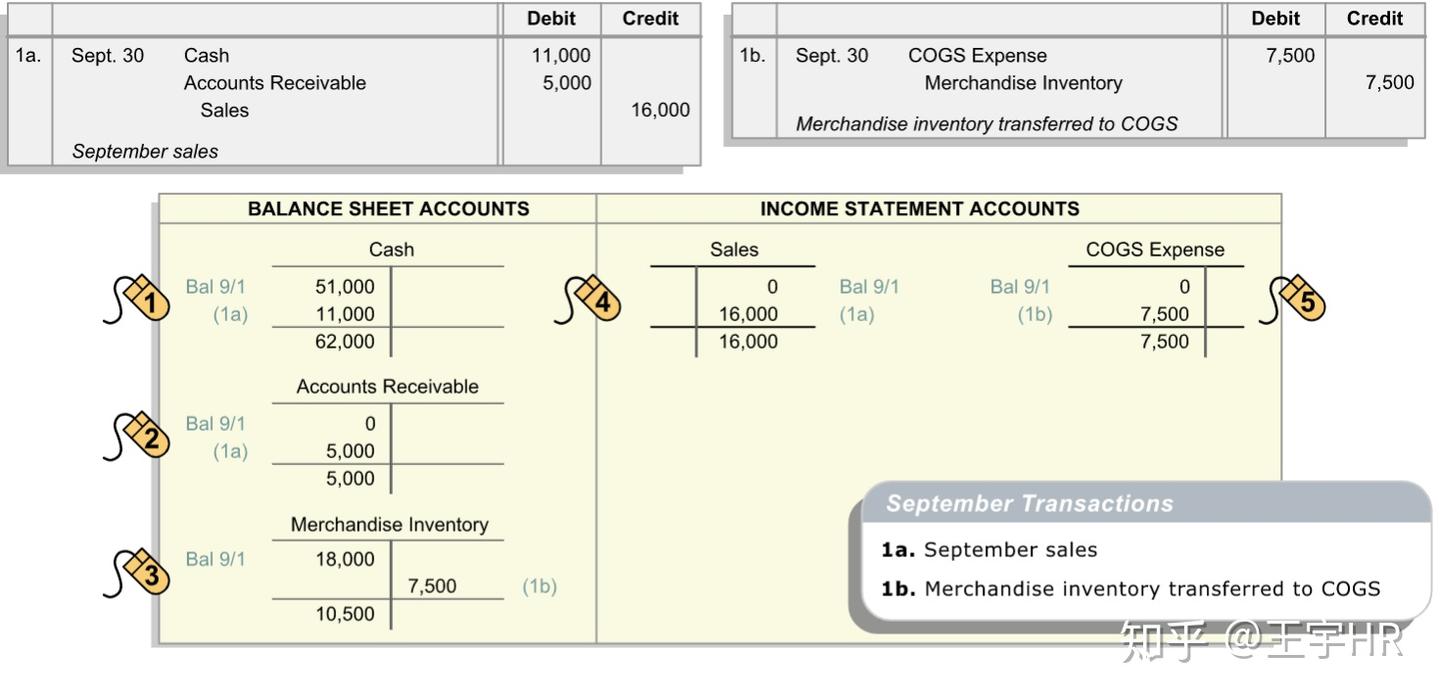Click the (1b) reference next to inventory credit
The width and height of the screenshot is (1440, 699).
539,587
